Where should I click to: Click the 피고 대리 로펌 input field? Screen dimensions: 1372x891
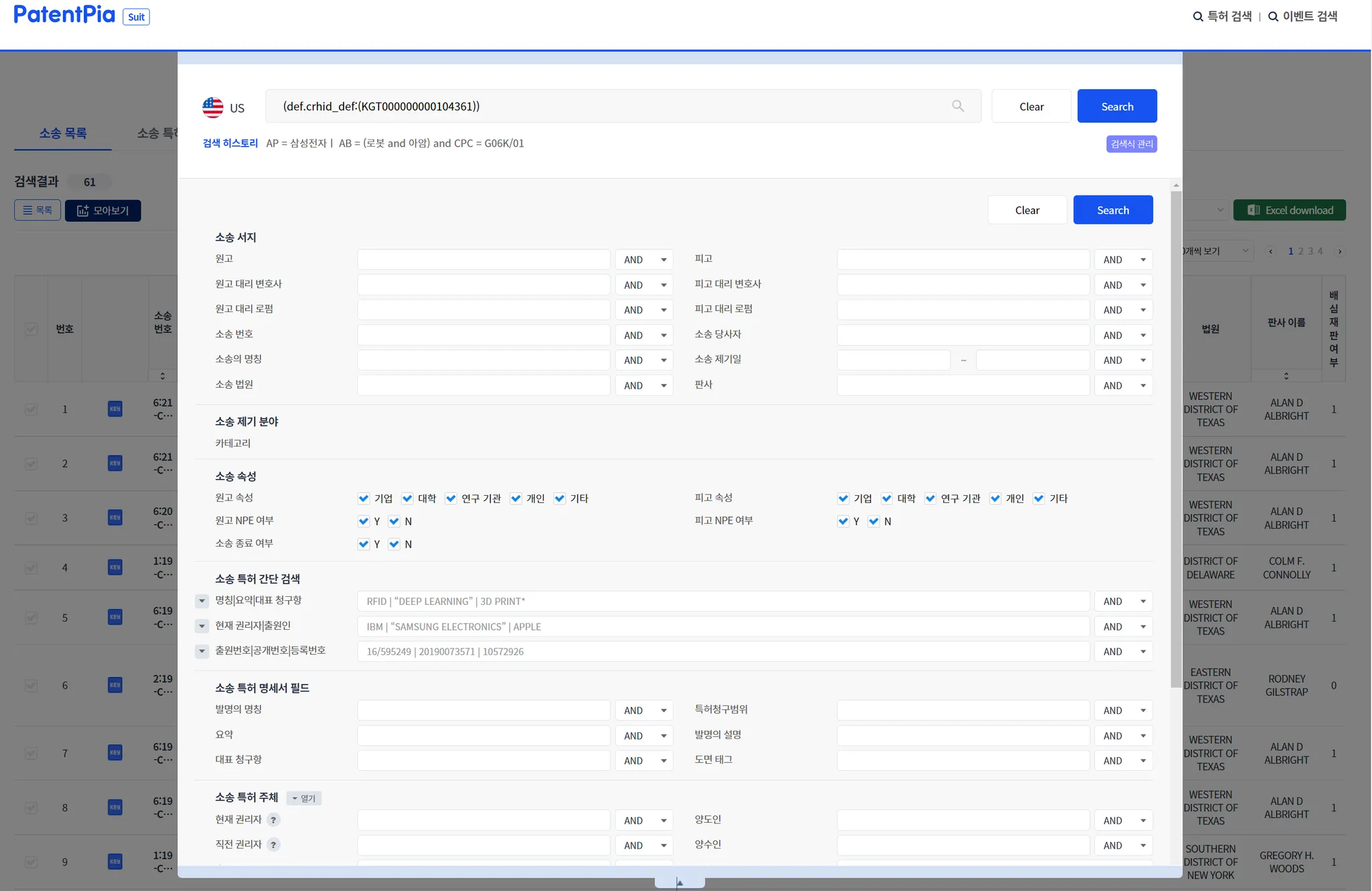point(963,310)
